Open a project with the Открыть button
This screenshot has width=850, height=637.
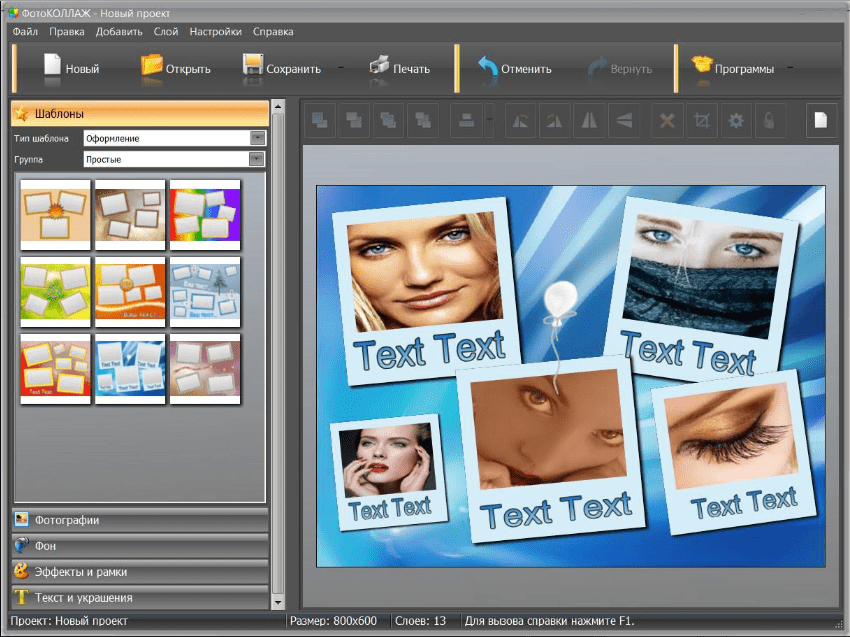point(176,69)
